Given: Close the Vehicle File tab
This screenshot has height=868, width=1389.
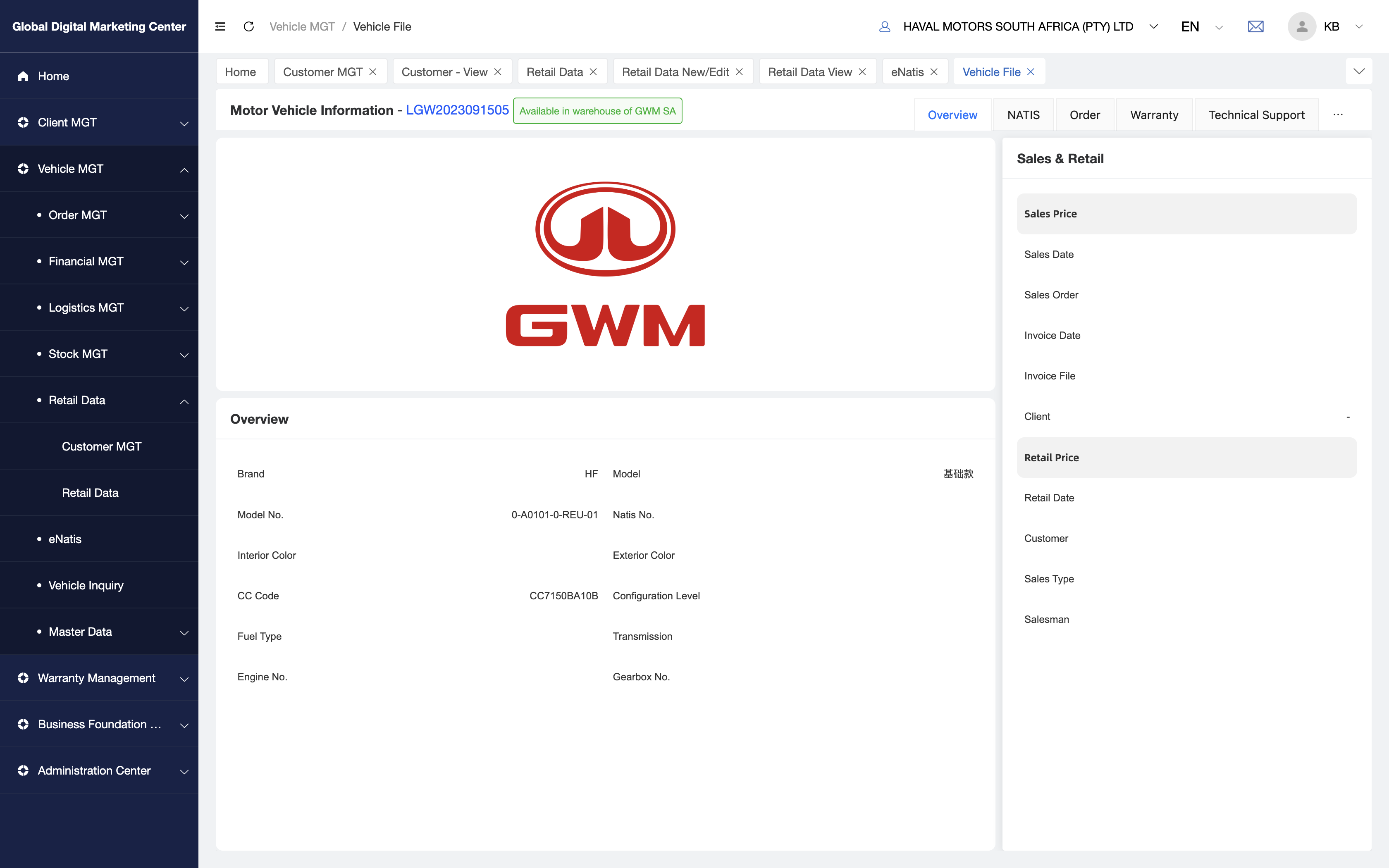Looking at the screenshot, I should pyautogui.click(x=1031, y=72).
